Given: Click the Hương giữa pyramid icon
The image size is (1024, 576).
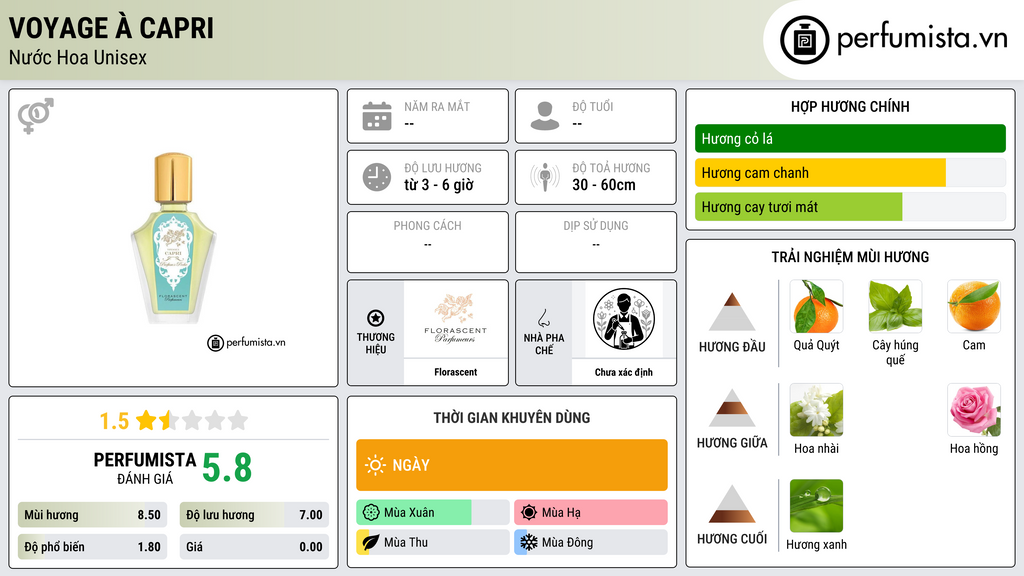Looking at the screenshot, I should click(x=732, y=408).
